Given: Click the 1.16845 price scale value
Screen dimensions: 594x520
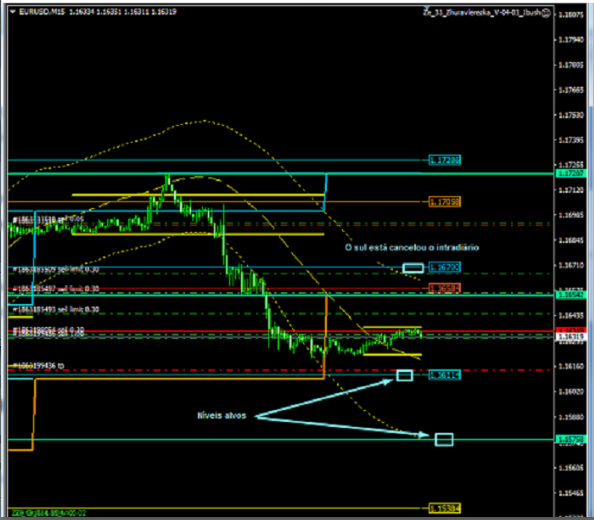Looking at the screenshot, I should point(571,240).
